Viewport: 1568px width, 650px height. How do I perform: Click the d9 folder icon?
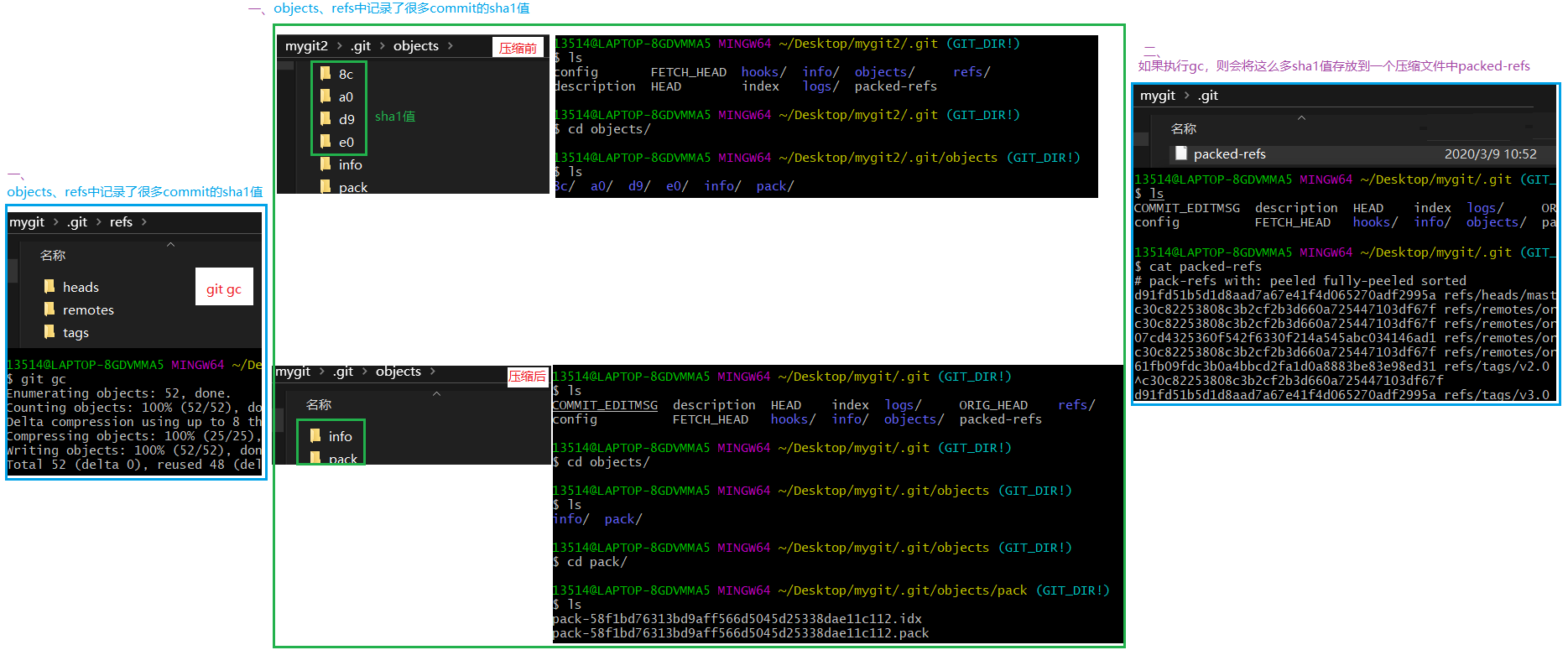pyautogui.click(x=326, y=119)
